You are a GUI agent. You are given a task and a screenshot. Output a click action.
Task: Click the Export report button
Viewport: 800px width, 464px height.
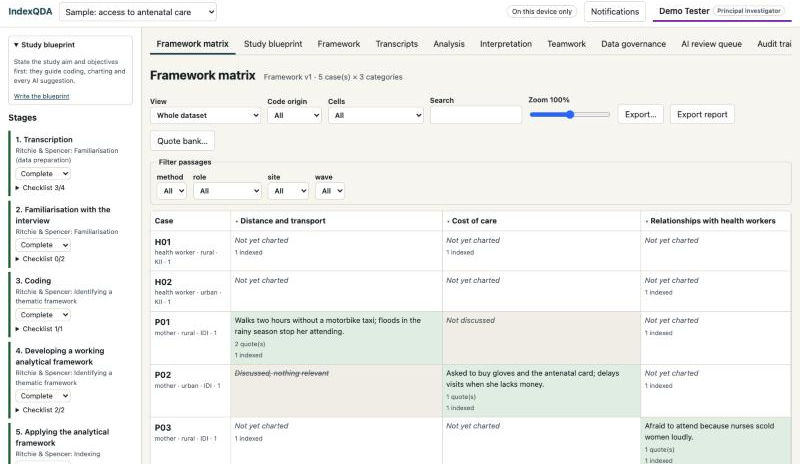pos(702,114)
